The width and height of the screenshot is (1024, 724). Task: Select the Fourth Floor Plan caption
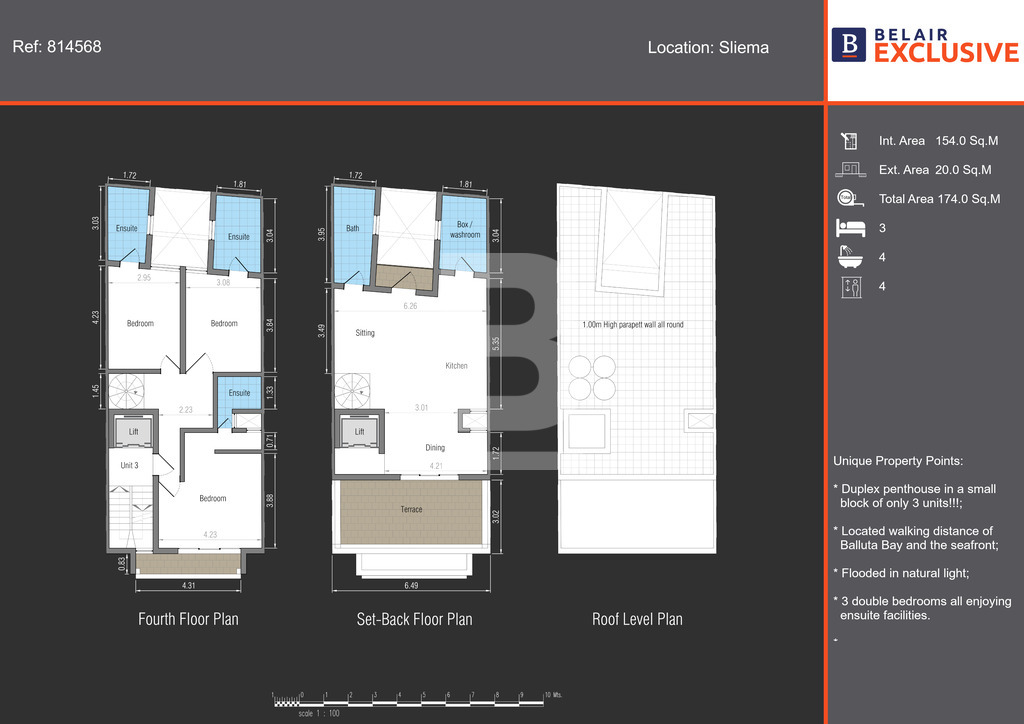pyautogui.click(x=188, y=619)
